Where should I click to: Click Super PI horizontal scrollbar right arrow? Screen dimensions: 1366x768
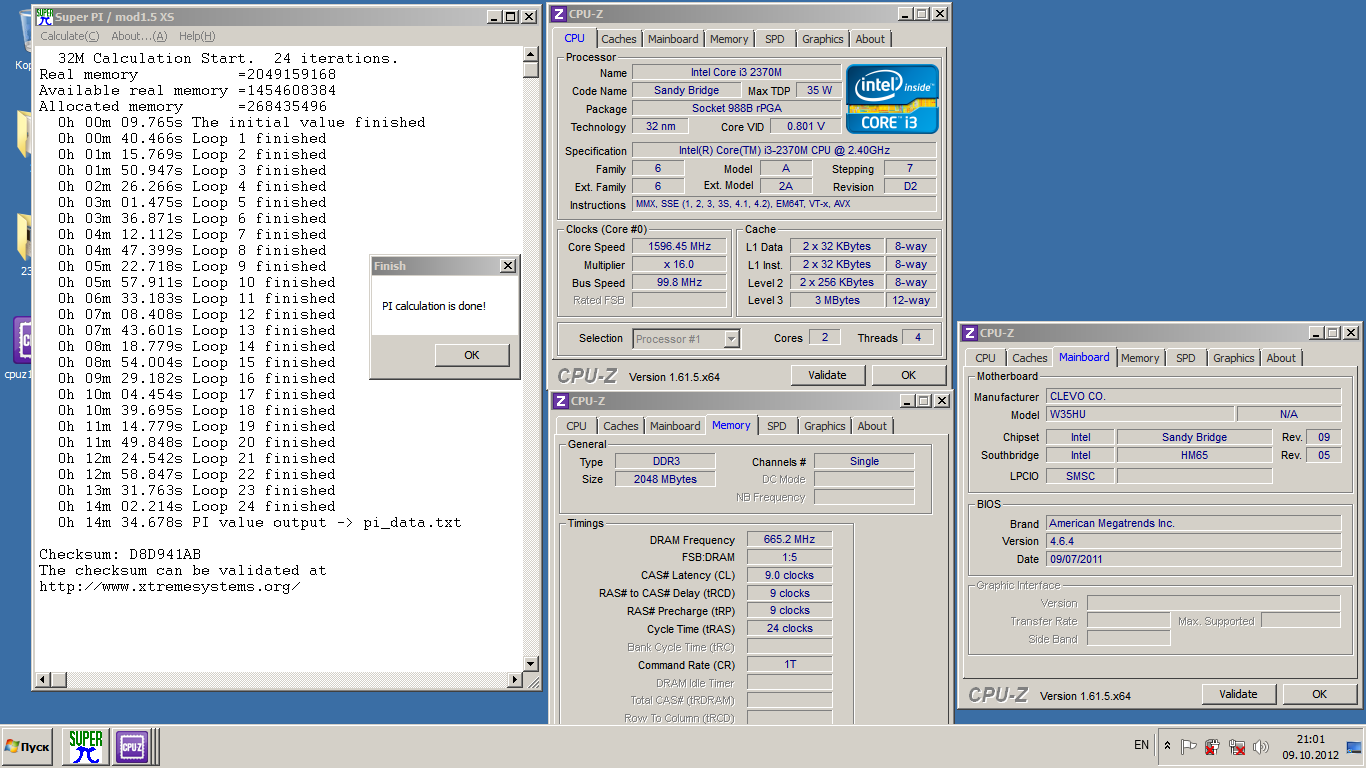point(515,680)
